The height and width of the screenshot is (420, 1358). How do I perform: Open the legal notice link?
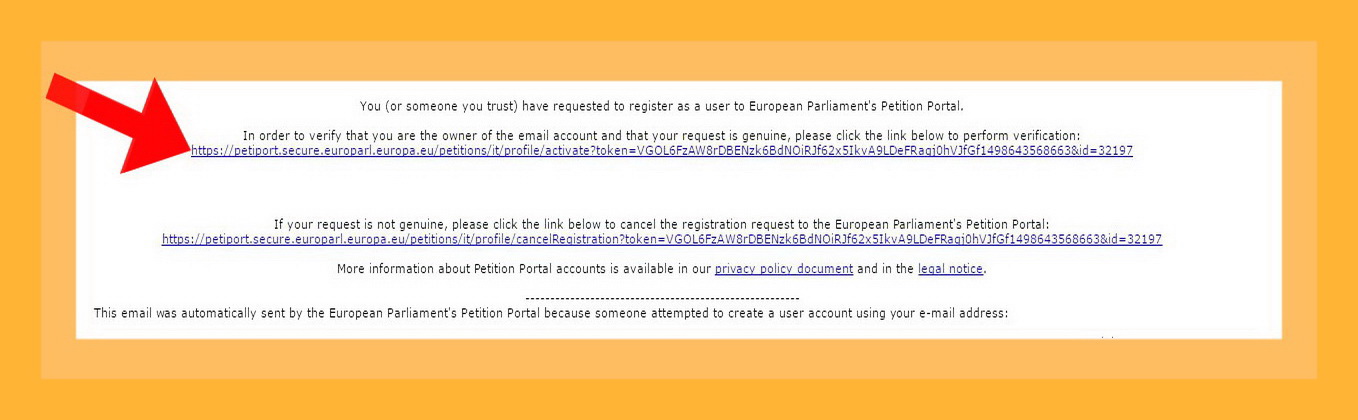click(951, 269)
